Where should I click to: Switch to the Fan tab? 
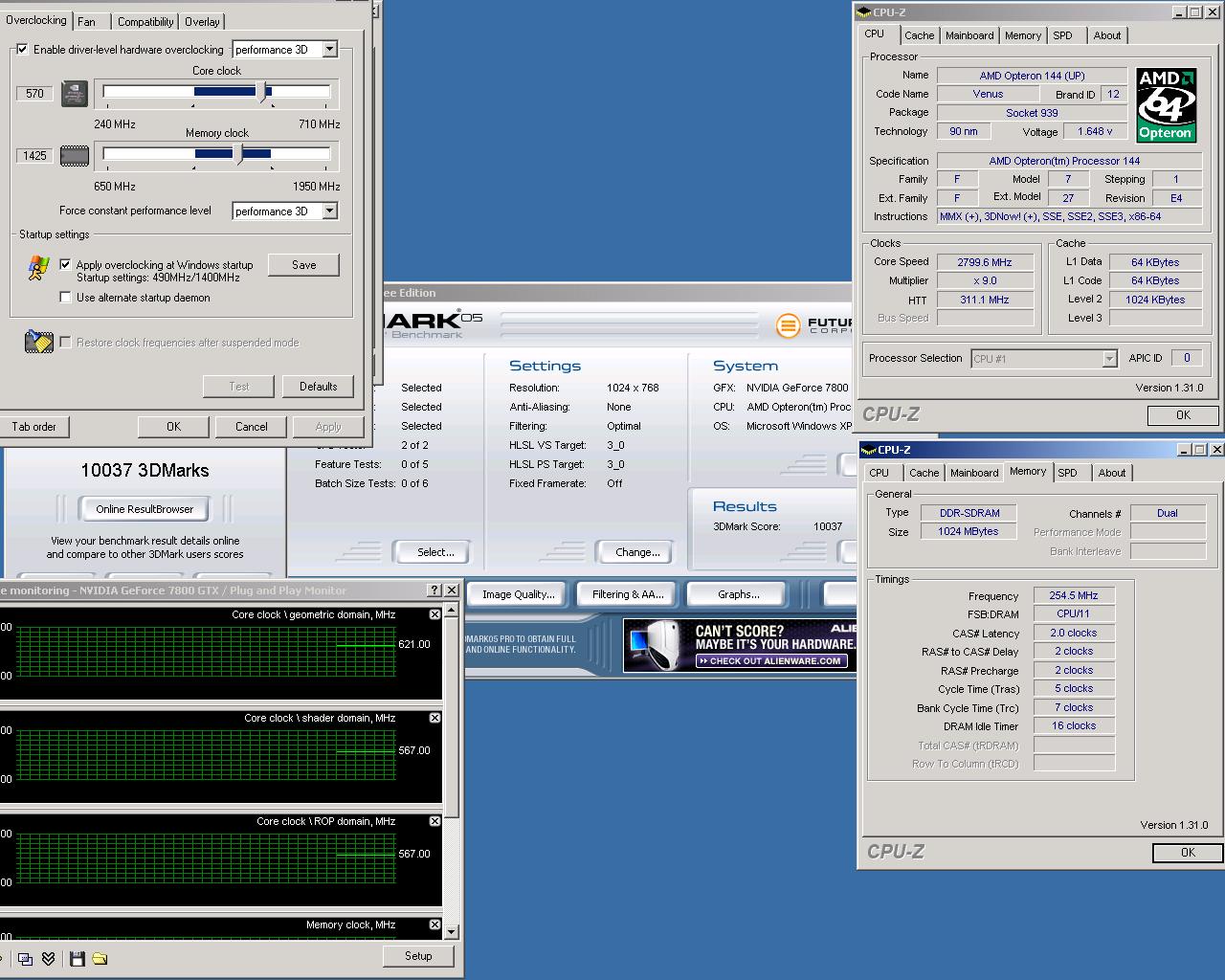pyautogui.click(x=87, y=21)
